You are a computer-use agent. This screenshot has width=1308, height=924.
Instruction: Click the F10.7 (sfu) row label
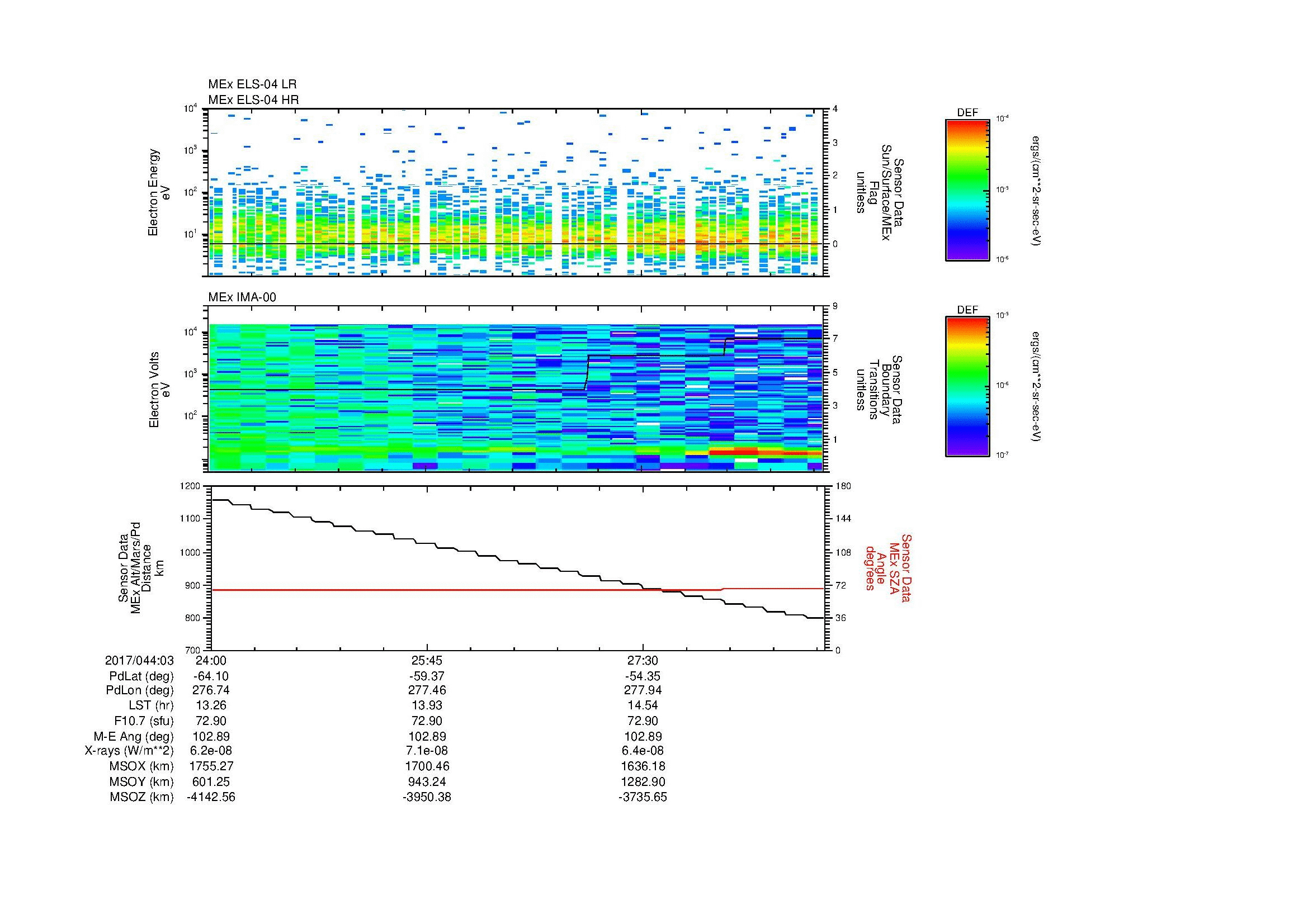coord(144,721)
